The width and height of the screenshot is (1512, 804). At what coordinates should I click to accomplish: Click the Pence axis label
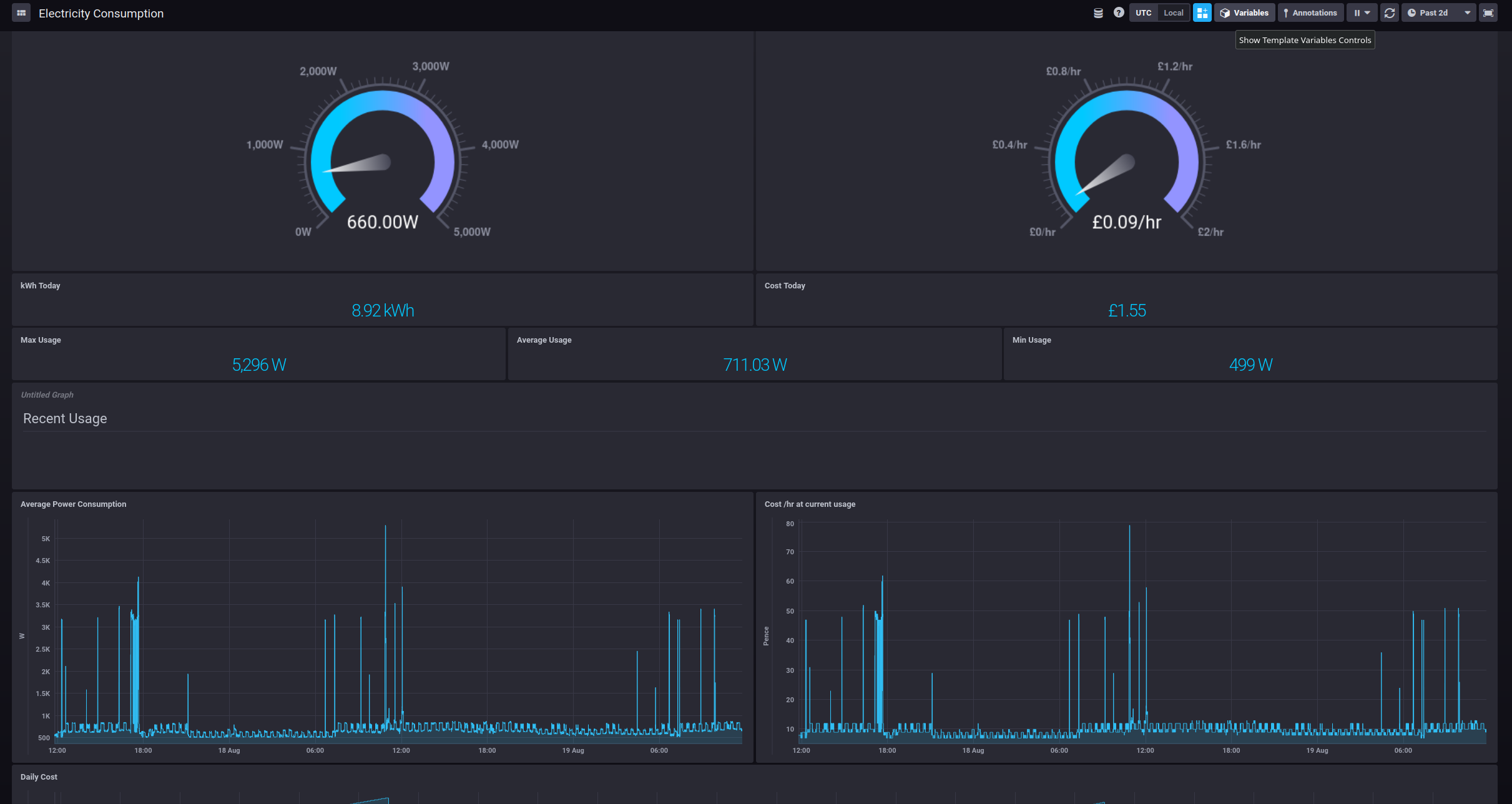click(766, 635)
